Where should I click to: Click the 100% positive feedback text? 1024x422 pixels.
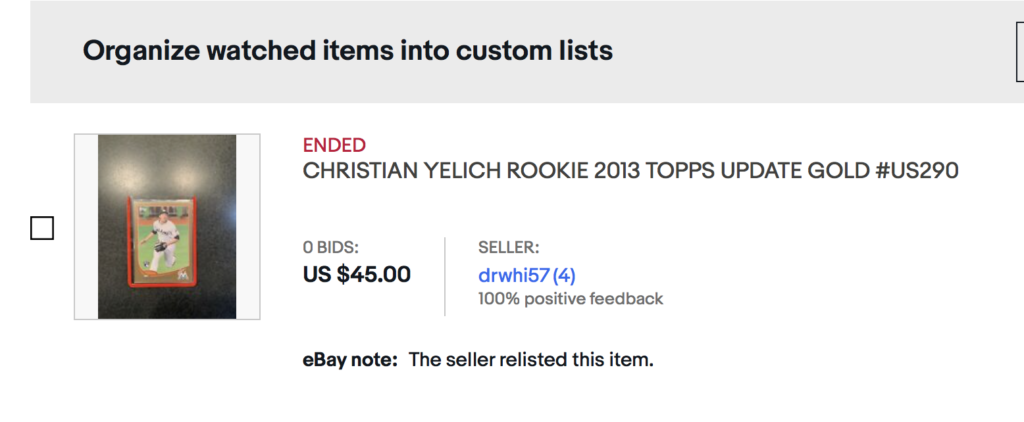[x=570, y=299]
